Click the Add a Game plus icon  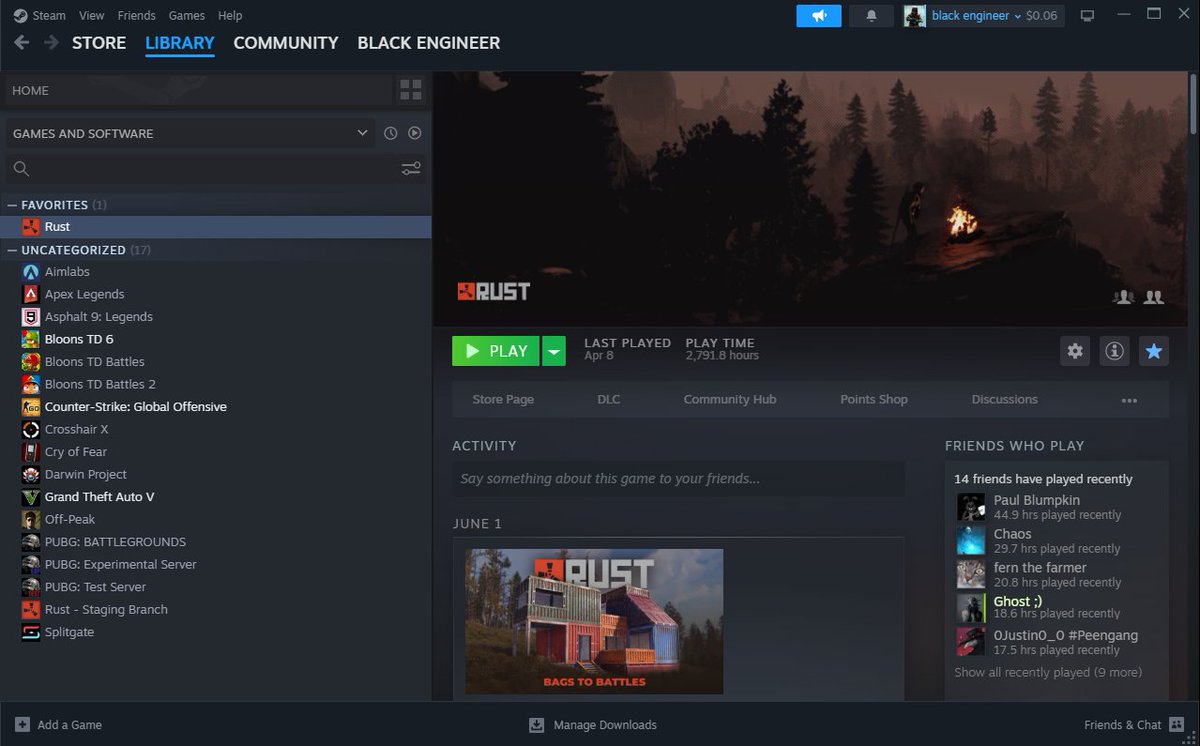22,725
